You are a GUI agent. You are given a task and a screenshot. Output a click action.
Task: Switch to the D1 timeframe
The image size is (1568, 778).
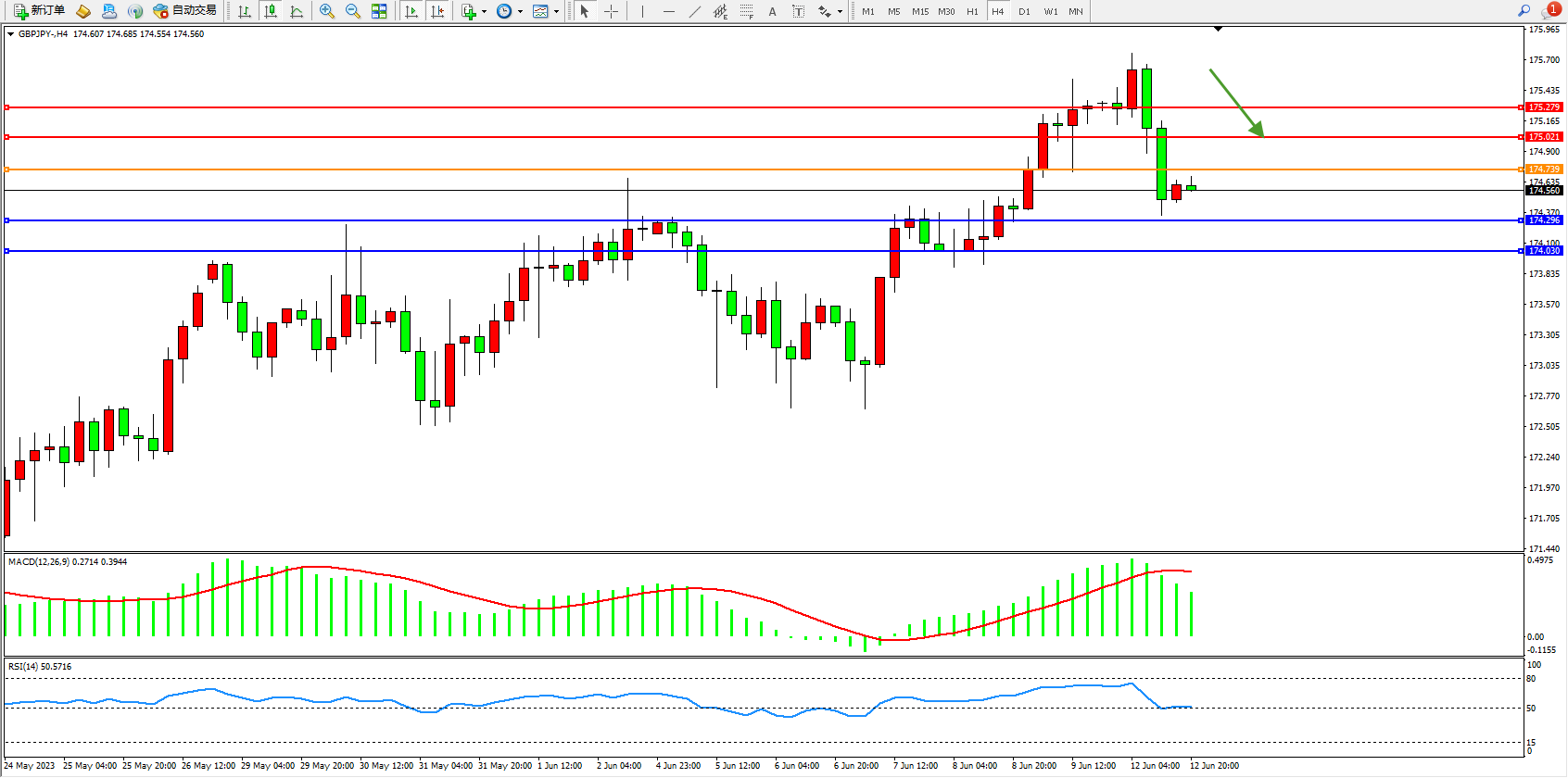(1024, 11)
